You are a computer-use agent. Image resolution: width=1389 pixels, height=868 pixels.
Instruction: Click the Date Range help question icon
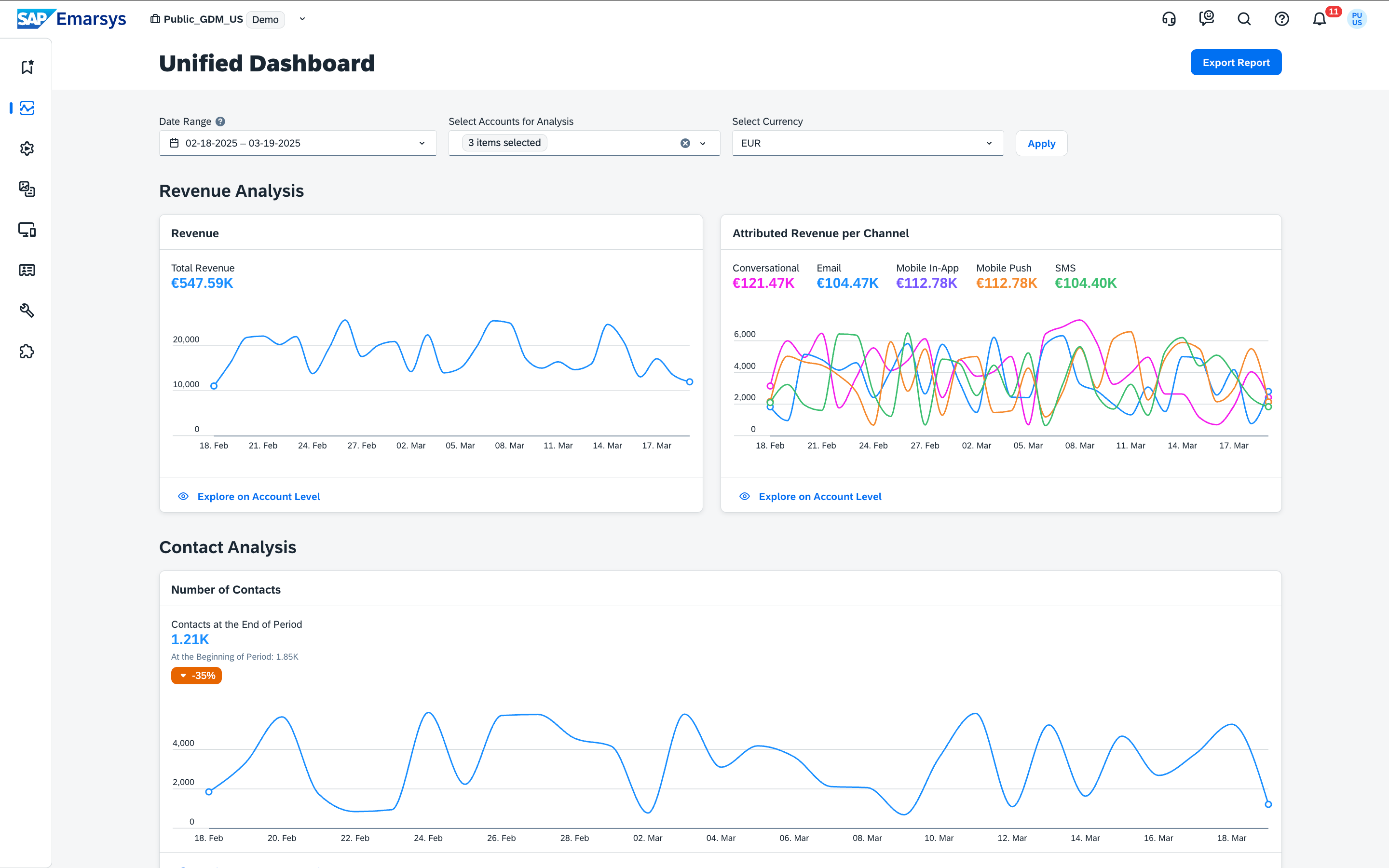220,122
